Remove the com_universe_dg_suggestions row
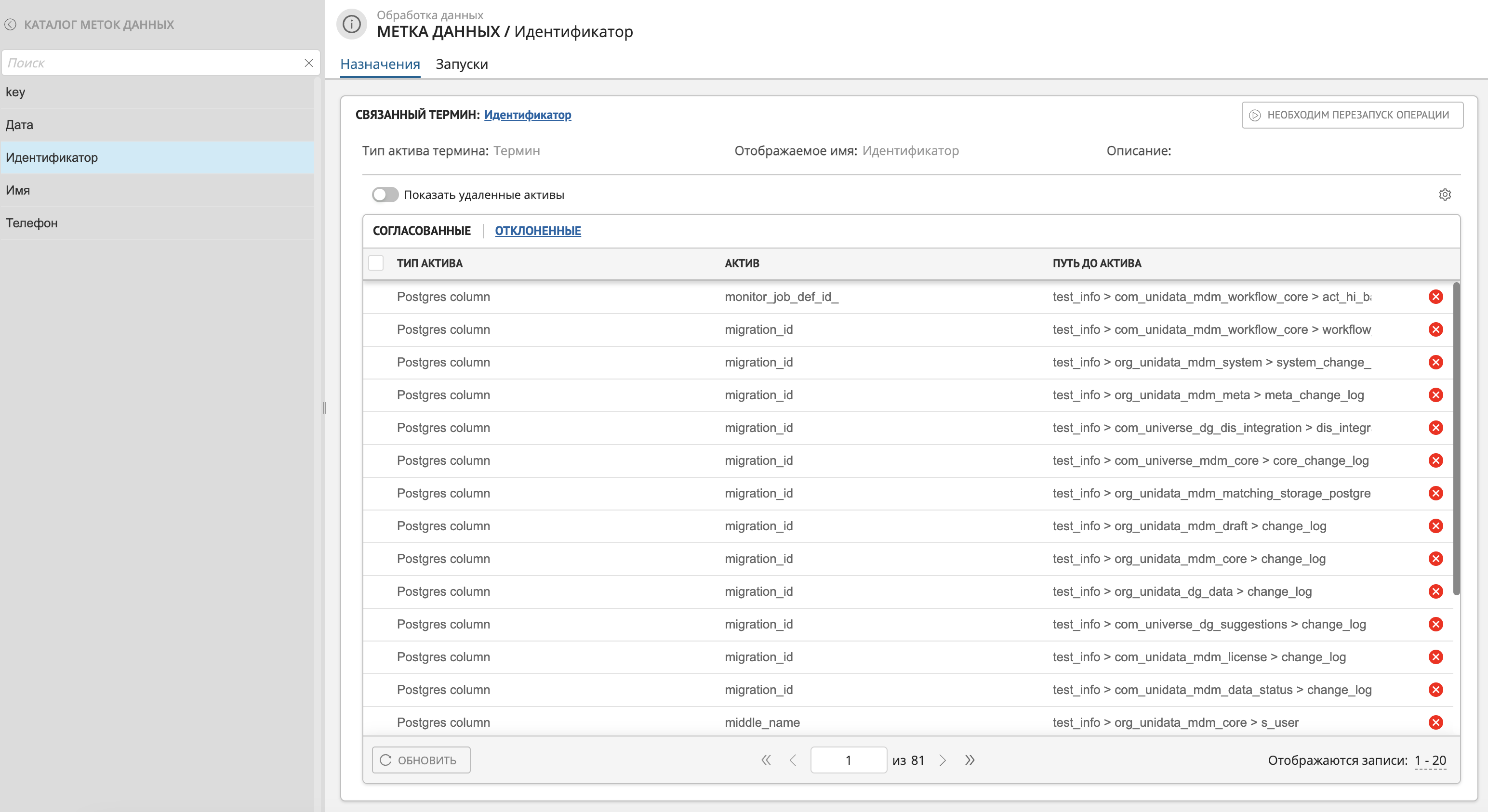 [x=1435, y=624]
